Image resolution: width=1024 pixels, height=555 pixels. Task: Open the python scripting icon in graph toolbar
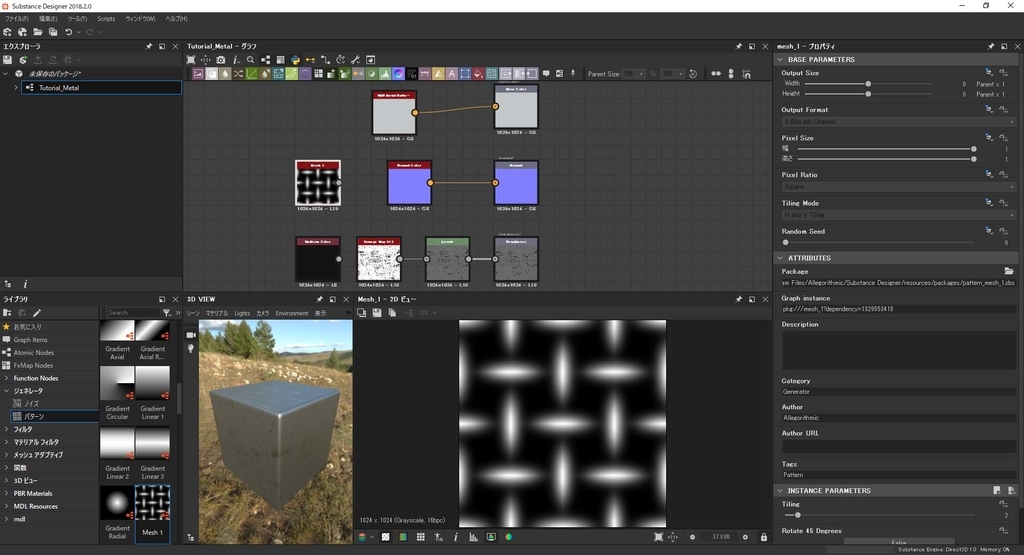pyautogui.click(x=295, y=60)
